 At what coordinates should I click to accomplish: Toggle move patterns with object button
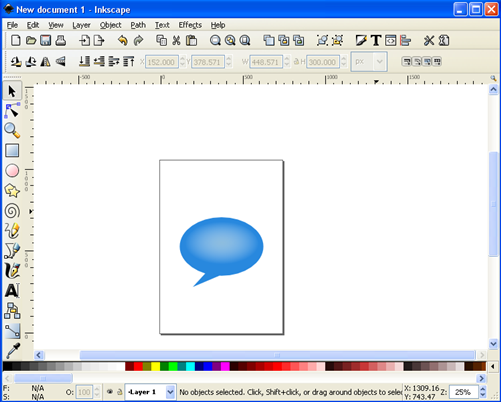tap(437, 62)
